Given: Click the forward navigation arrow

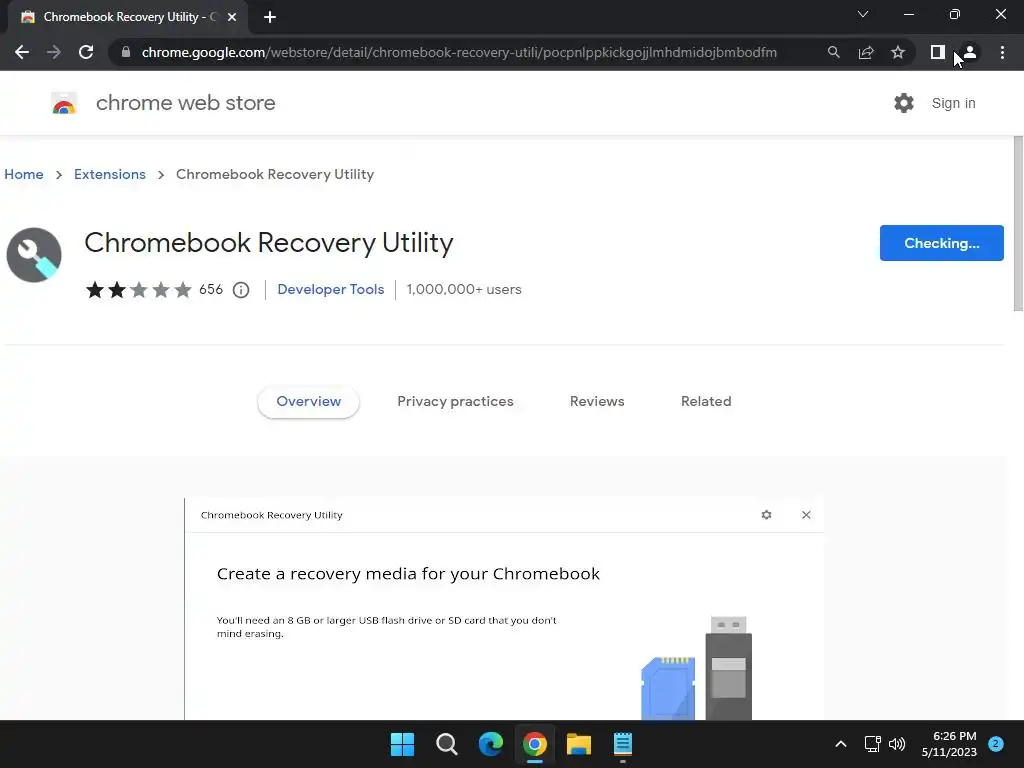Looking at the screenshot, I should 54,52.
